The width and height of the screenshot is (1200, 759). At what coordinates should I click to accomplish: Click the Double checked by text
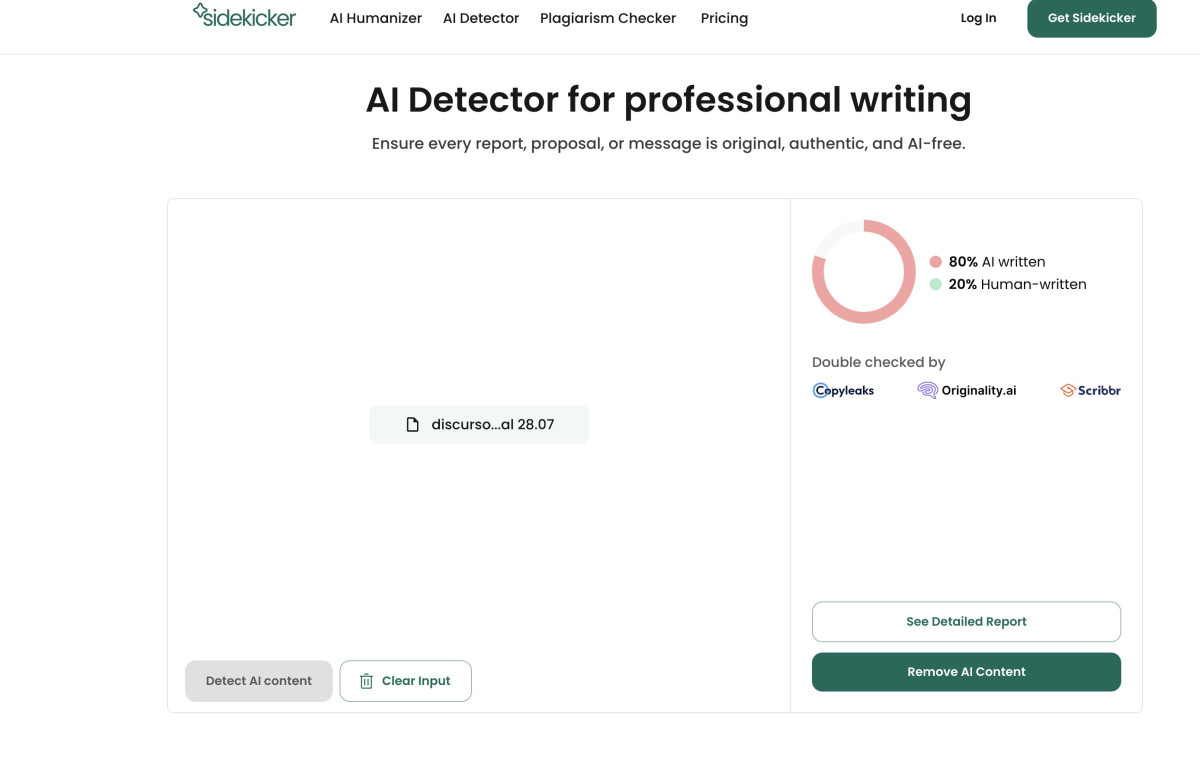point(879,362)
